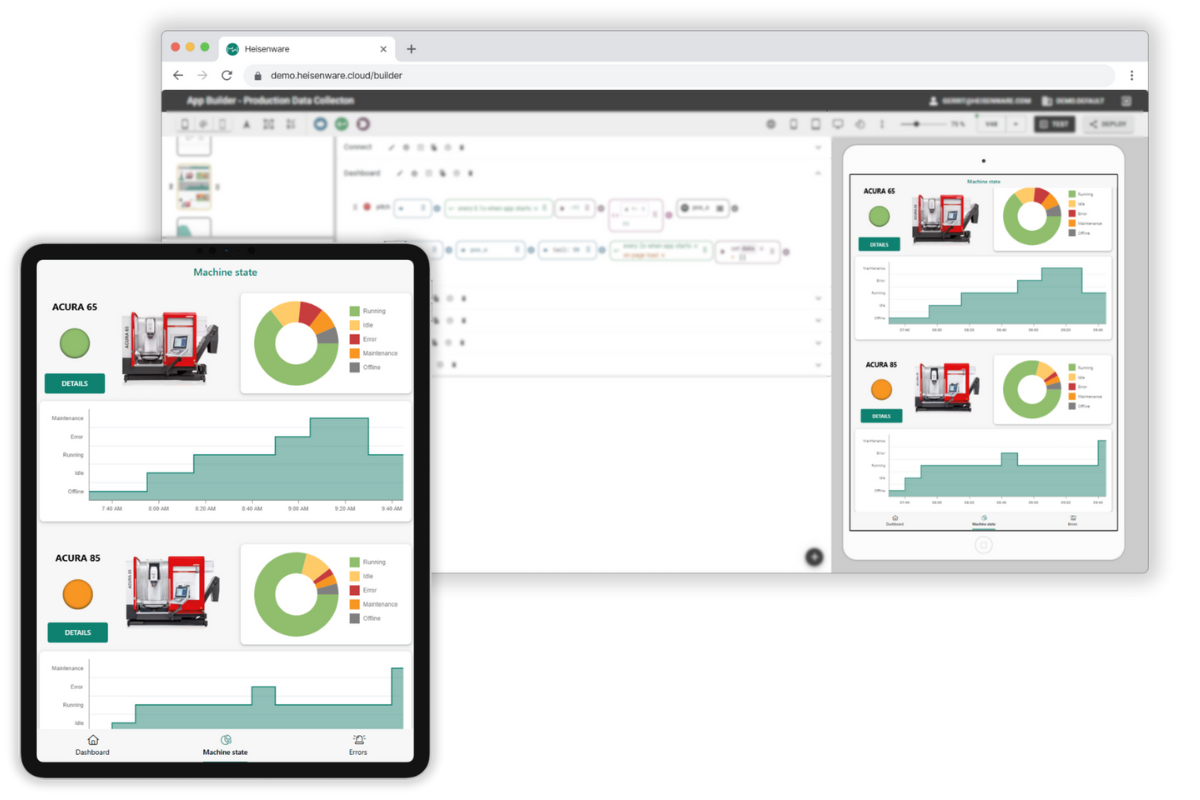This screenshot has width=1200, height=800.
Task: Click the user account icon in header
Action: [x=933, y=101]
